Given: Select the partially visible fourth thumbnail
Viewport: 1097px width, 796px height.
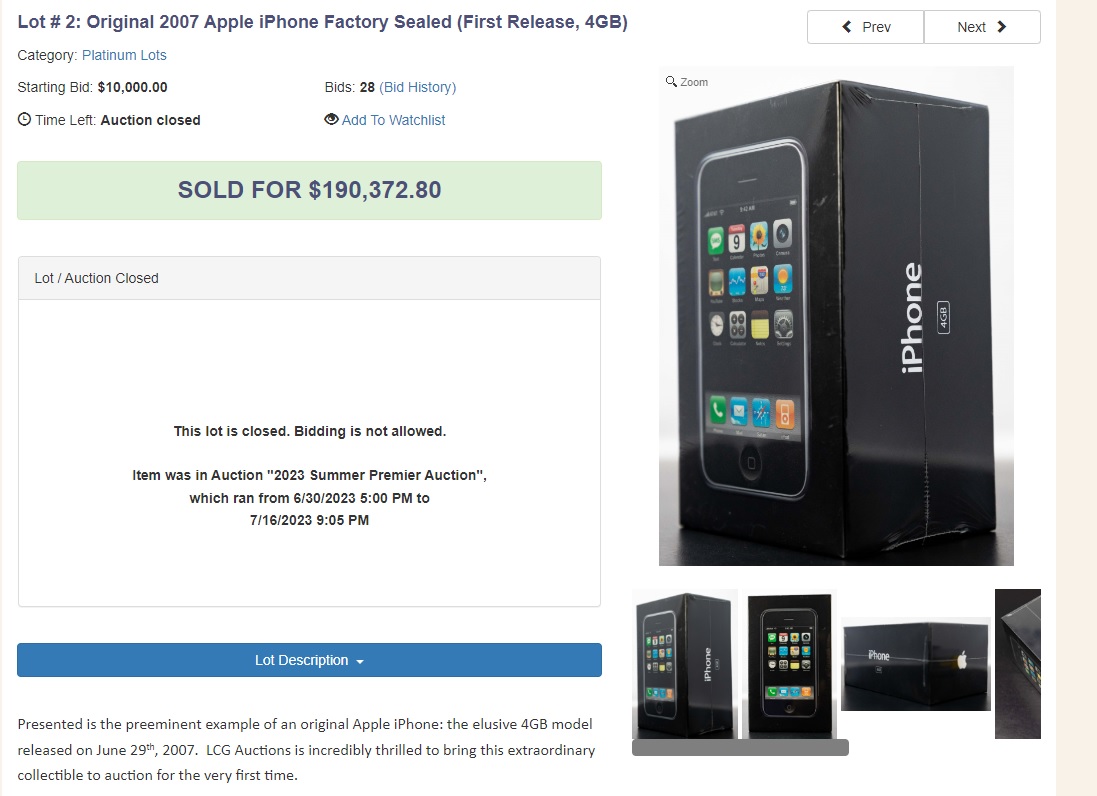Looking at the screenshot, I should pos(1018,664).
